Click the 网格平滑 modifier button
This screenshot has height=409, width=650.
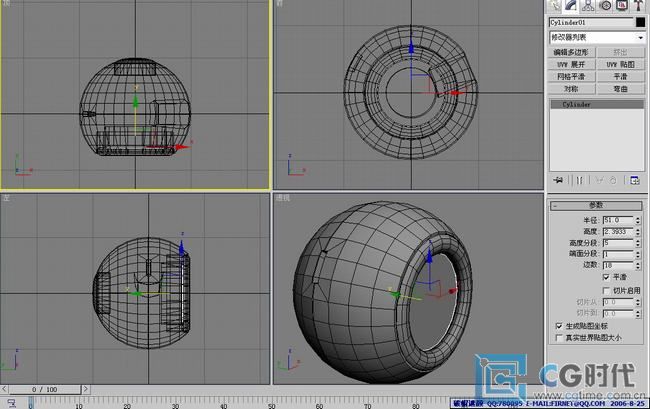point(571,77)
